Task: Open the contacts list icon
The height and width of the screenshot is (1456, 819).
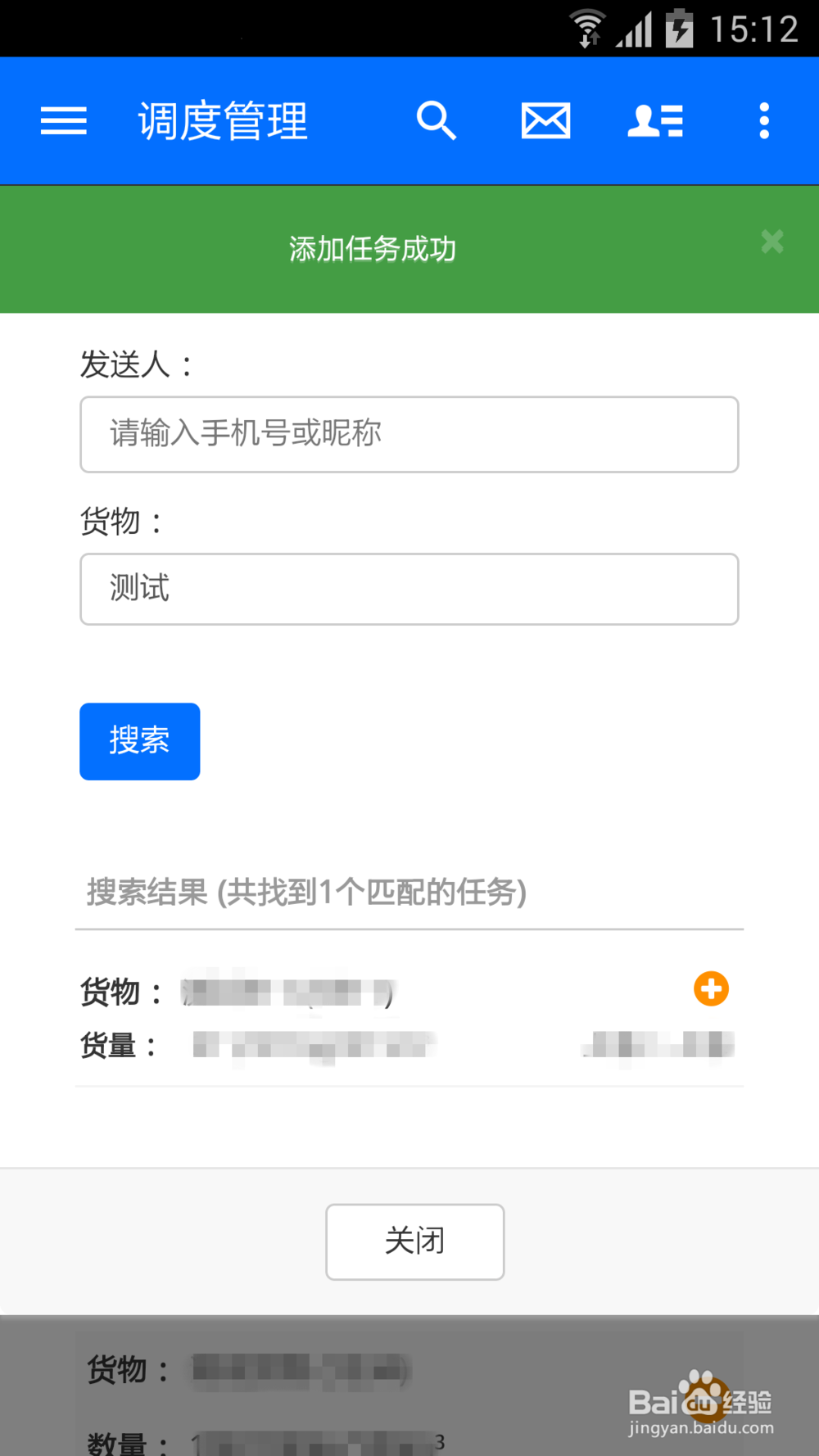Action: [655, 121]
